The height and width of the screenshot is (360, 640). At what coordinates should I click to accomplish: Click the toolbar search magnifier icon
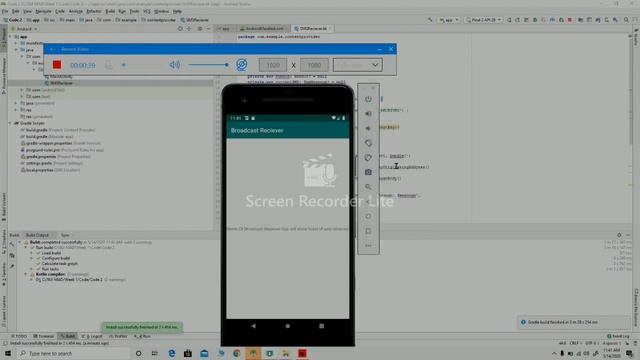pyautogui.click(x=626, y=20)
